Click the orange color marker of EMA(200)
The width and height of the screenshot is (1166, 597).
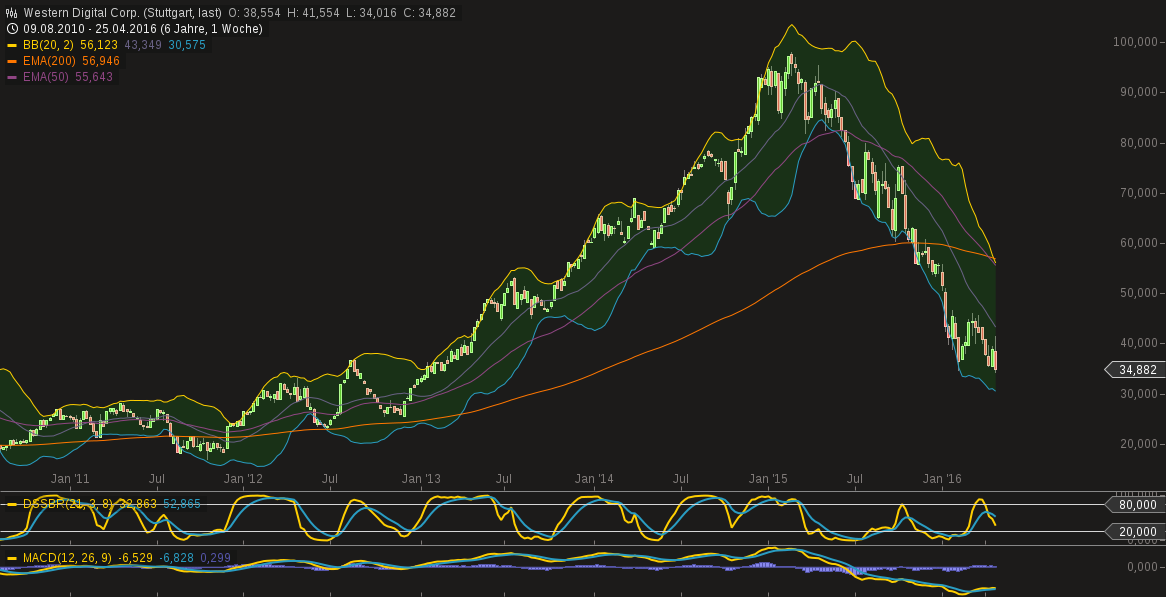click(x=12, y=61)
